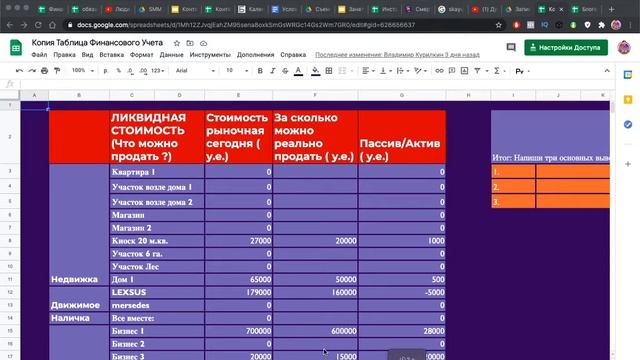This screenshot has width=640, height=360.
Task: Open Google Sheets home icon
Action: [16, 48]
